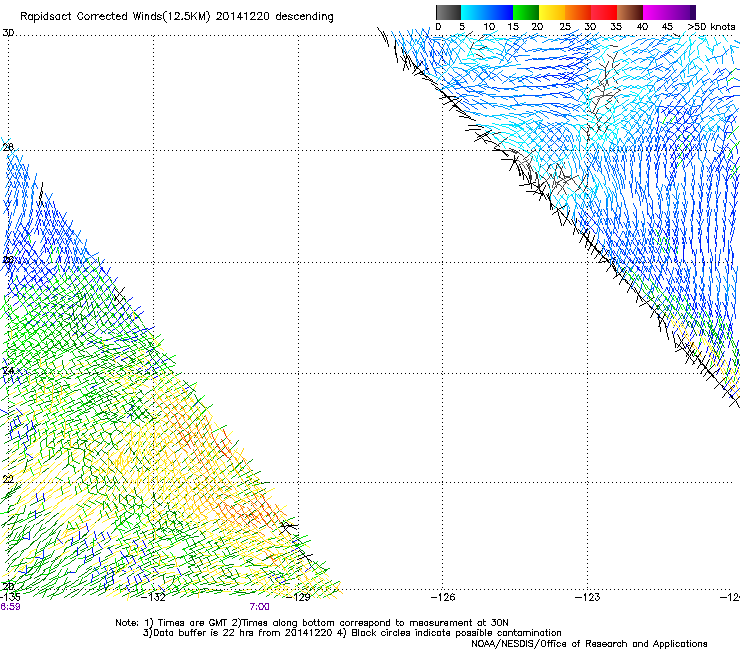Screen dimensions: 740x650
Task: Select the gray 0-5 knots color segment
Action: (448, 12)
